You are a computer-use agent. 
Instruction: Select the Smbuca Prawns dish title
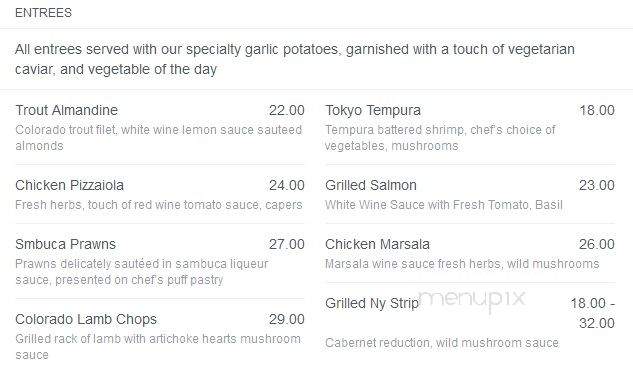point(65,244)
